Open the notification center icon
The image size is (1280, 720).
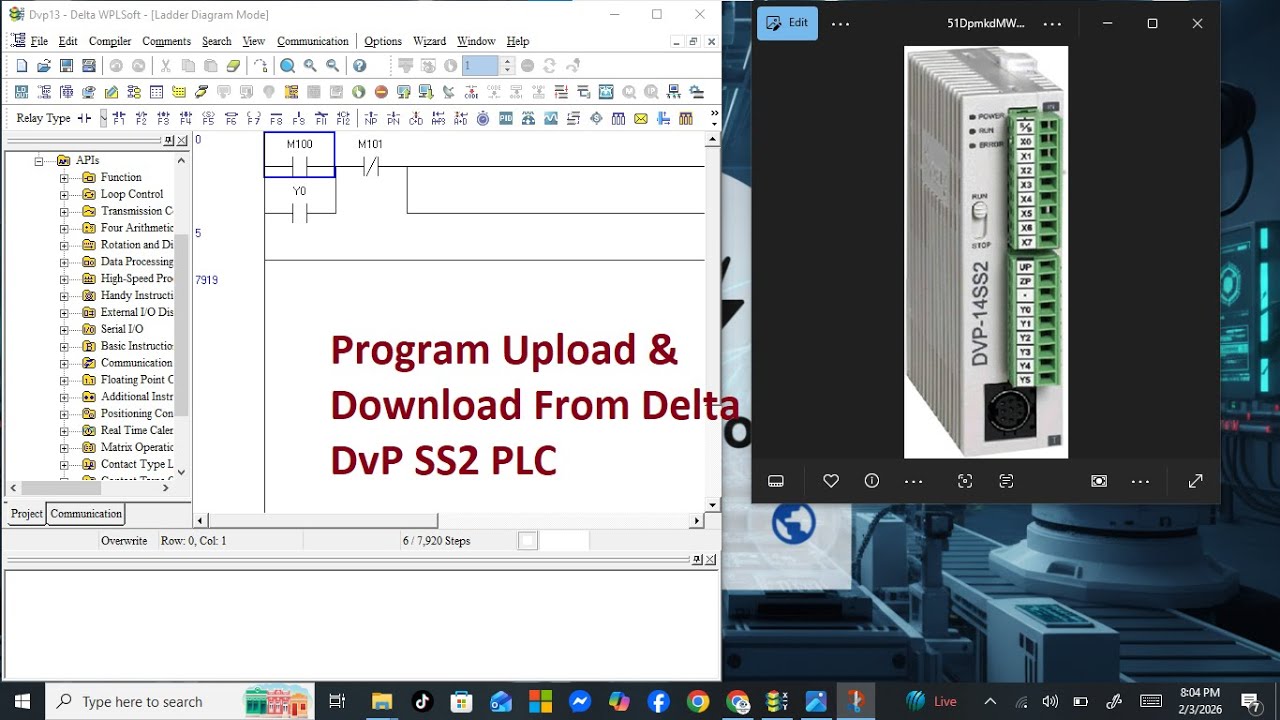click(x=1250, y=701)
